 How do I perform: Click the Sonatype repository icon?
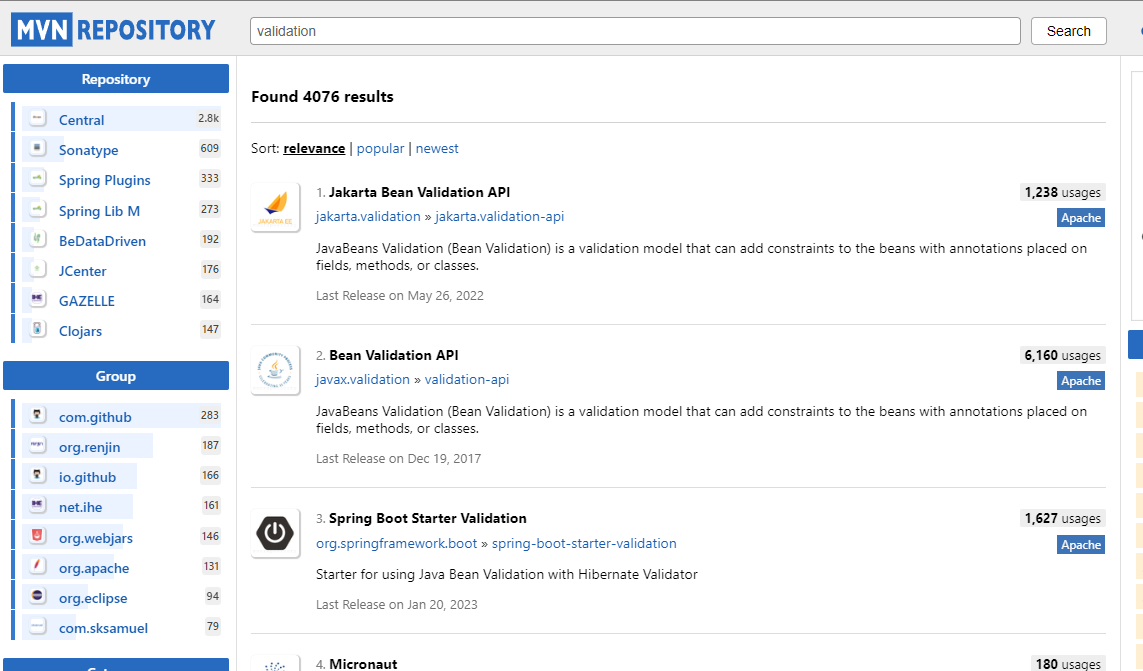[38, 148]
